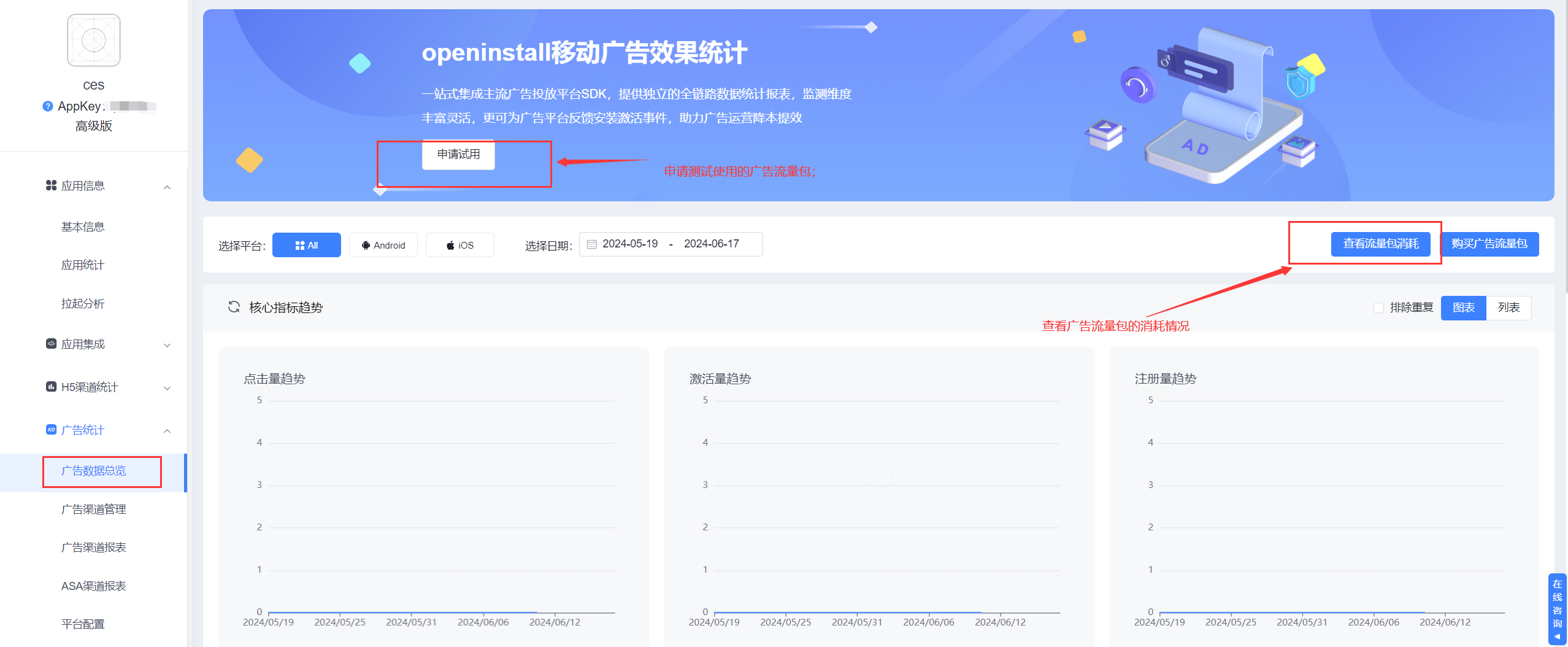Set end date 2024-06-17 field
Viewport: 1568px width, 647px height.
(x=712, y=244)
